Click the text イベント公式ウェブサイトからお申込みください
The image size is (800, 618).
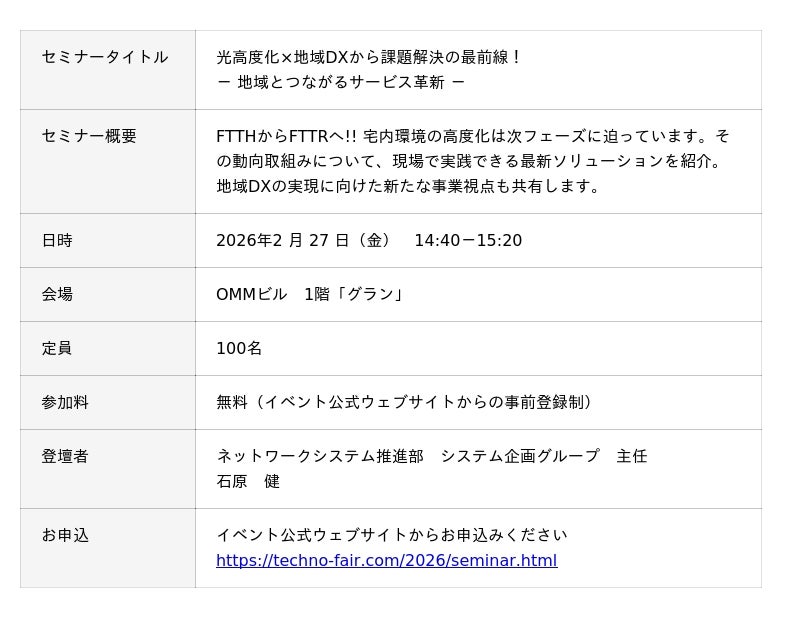pyautogui.click(x=391, y=535)
